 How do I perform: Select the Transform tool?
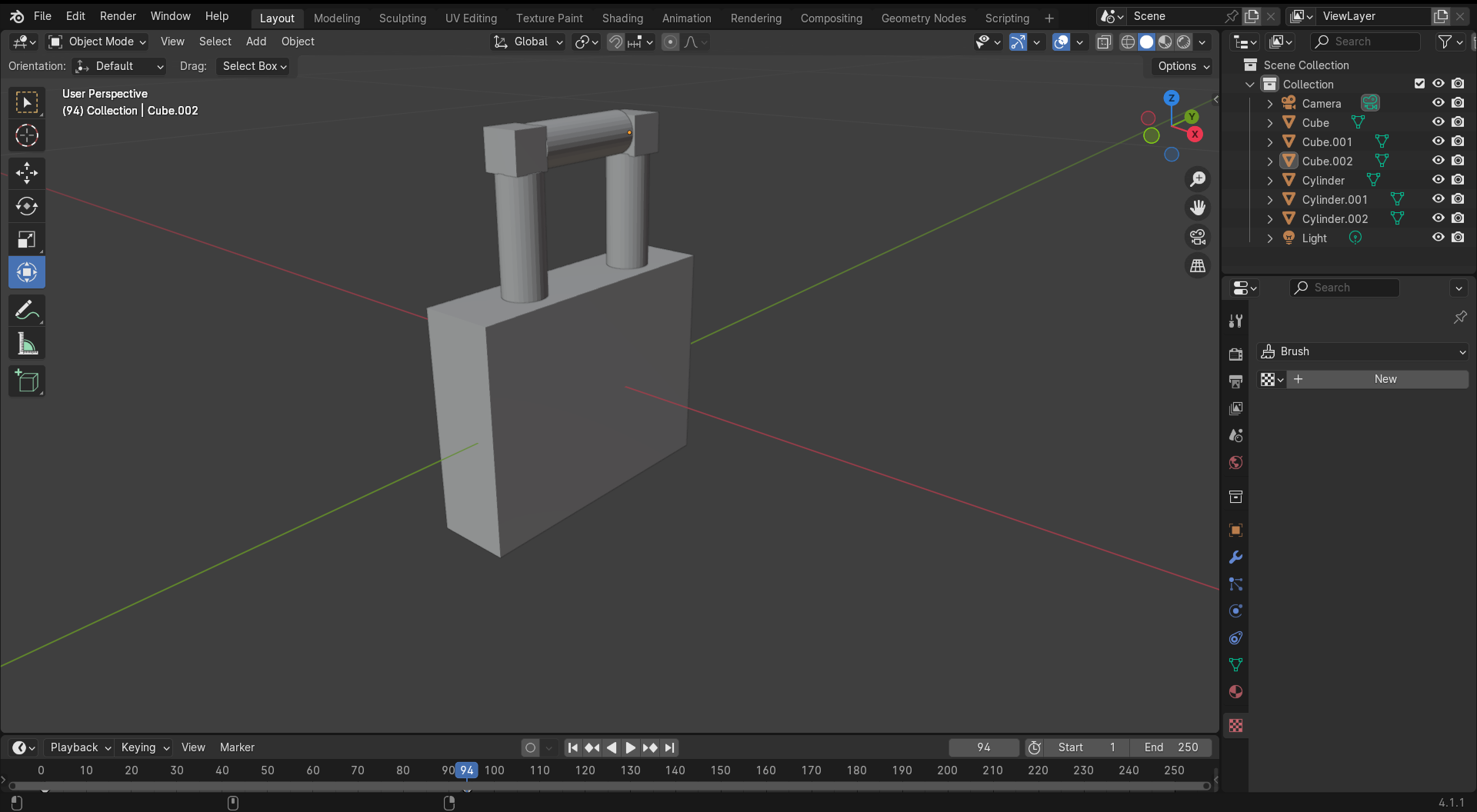pyautogui.click(x=27, y=272)
